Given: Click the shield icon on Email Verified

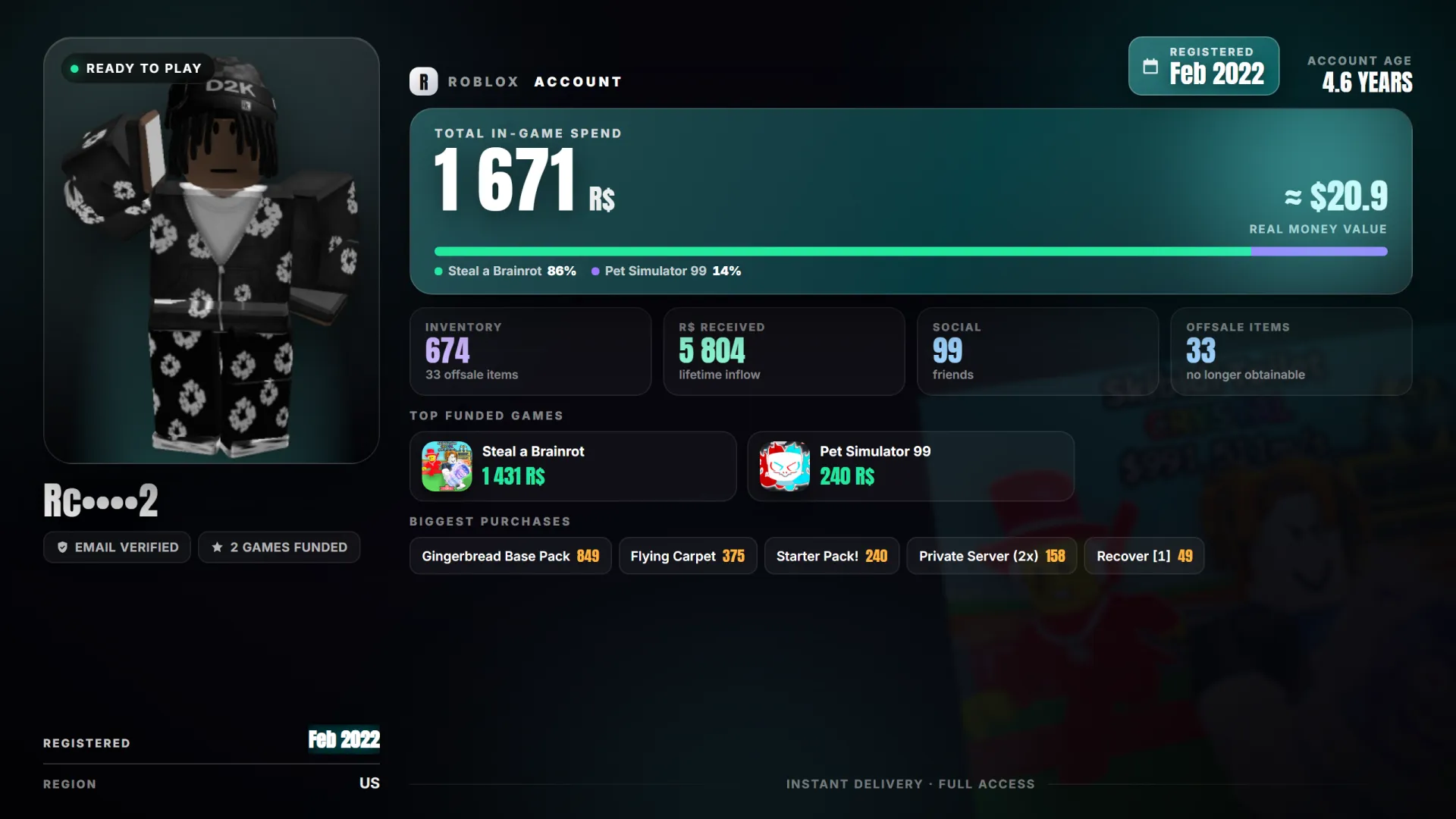Looking at the screenshot, I should 62,548.
